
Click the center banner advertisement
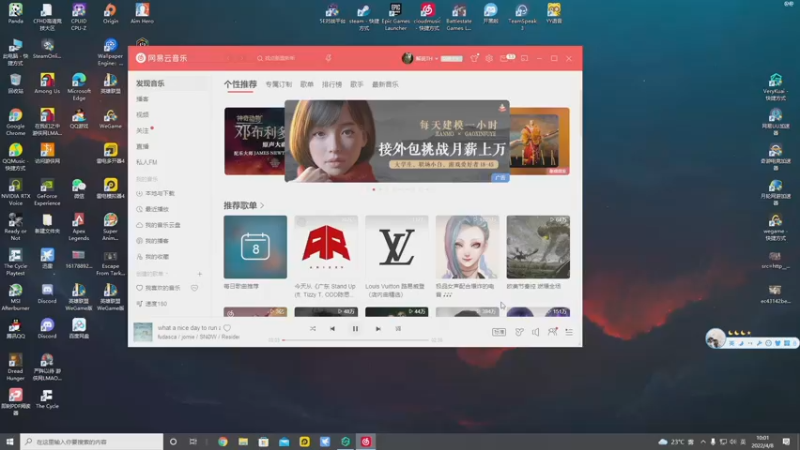tap(397, 141)
